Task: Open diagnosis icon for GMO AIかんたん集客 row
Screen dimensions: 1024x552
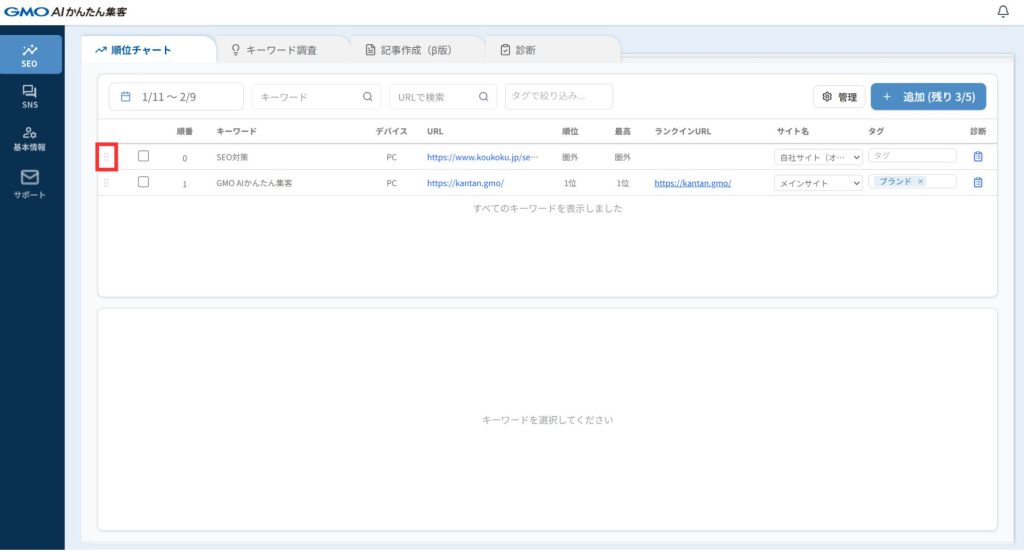Action: [x=978, y=183]
